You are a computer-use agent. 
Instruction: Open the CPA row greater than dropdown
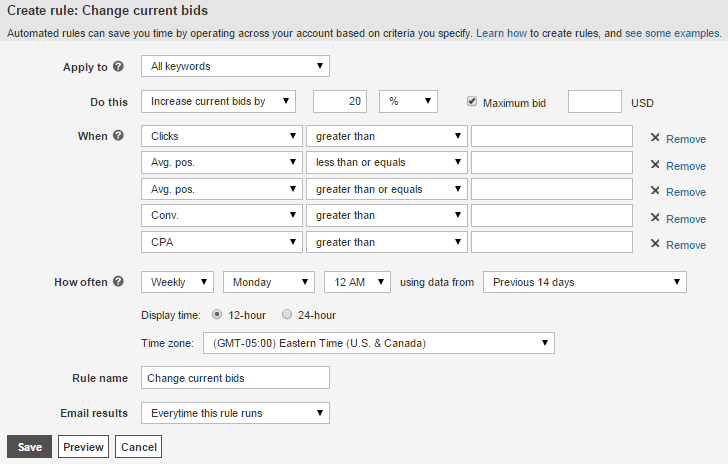[387, 242]
